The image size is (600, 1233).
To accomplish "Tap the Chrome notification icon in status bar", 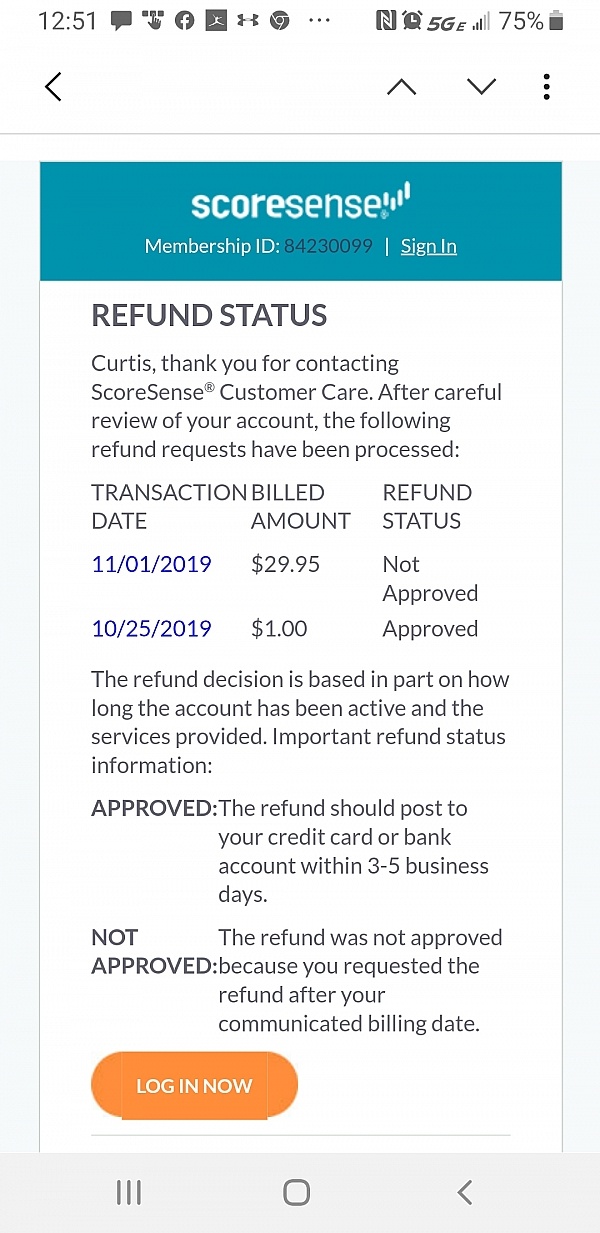I will point(279,21).
